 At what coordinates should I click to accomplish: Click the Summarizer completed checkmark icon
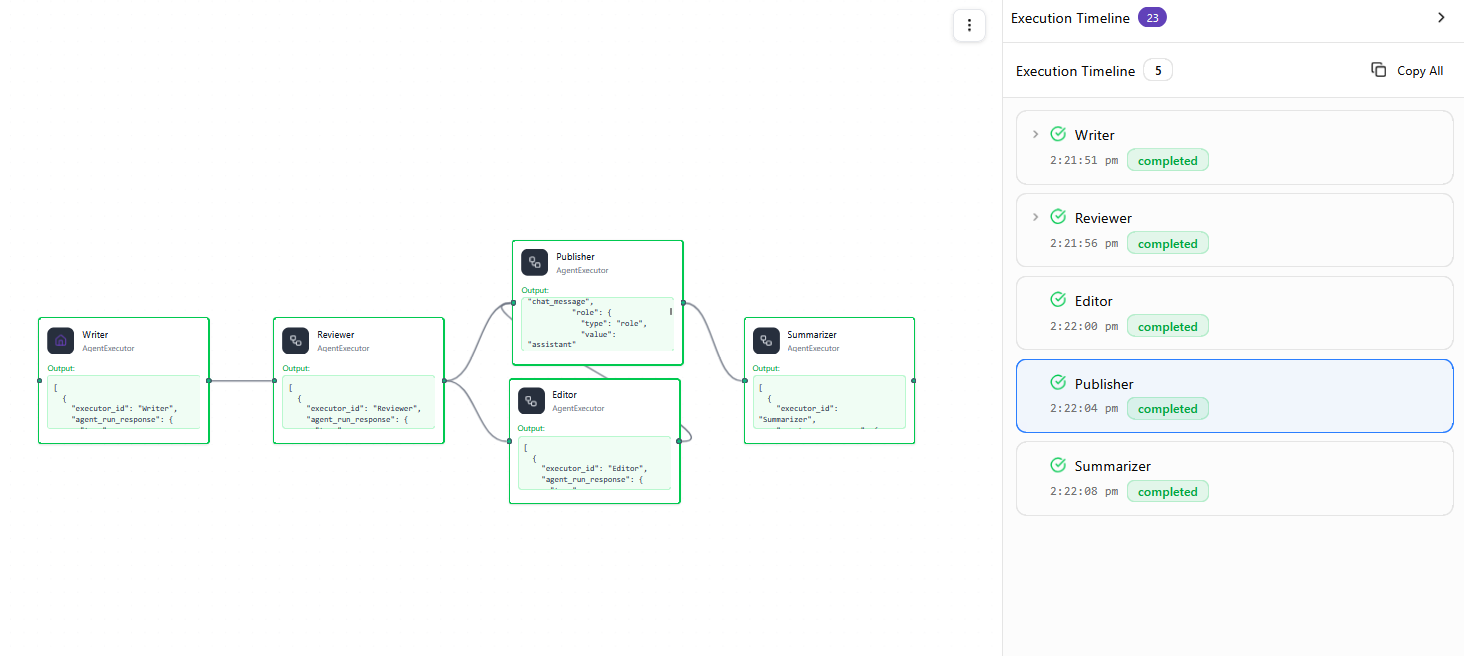[1058, 466]
